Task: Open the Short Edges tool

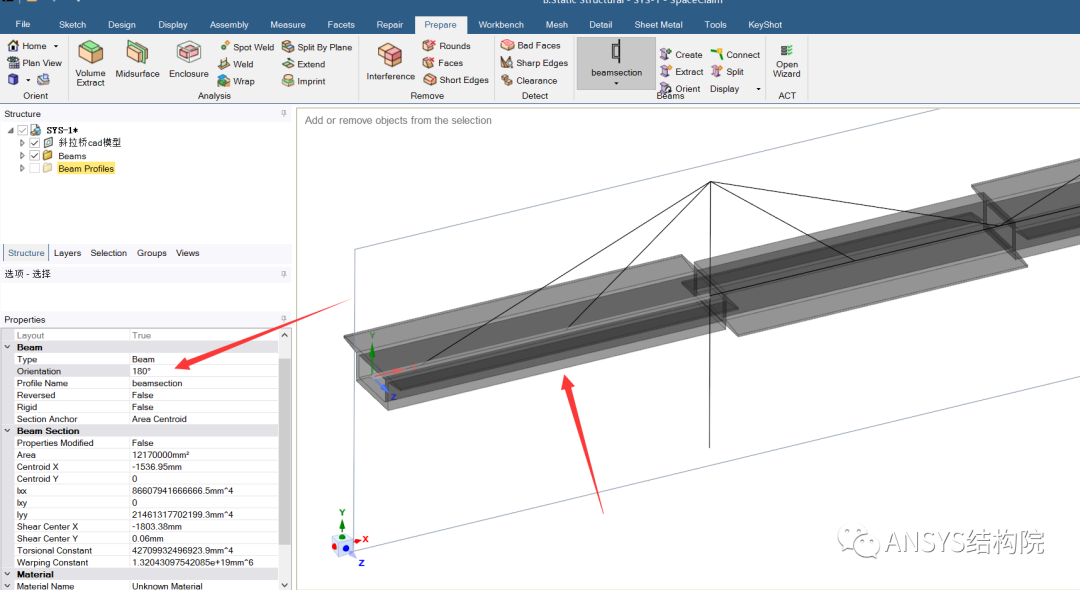Action: pyautogui.click(x=456, y=80)
